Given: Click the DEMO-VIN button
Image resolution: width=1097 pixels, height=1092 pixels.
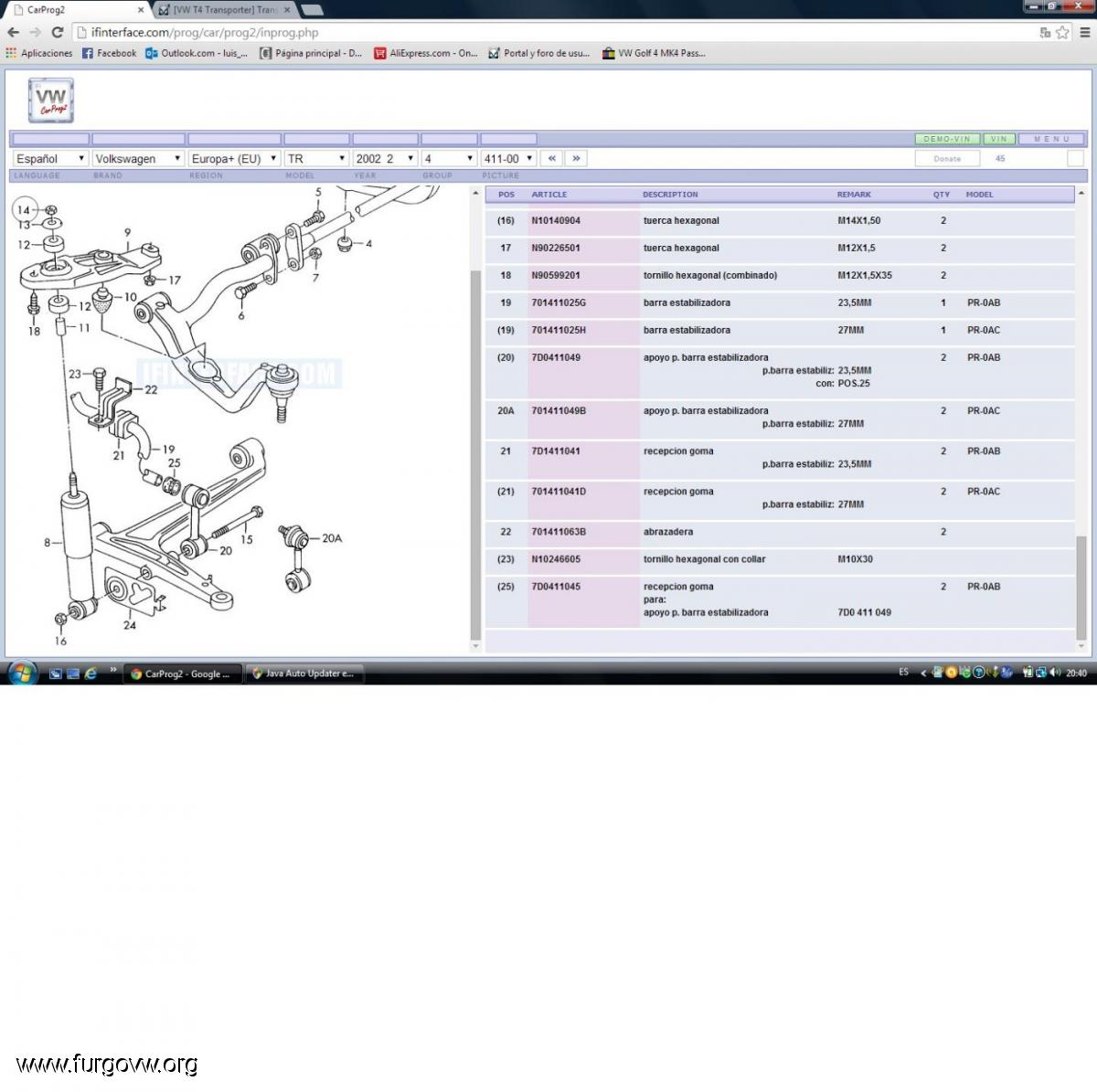Looking at the screenshot, I should [947, 139].
